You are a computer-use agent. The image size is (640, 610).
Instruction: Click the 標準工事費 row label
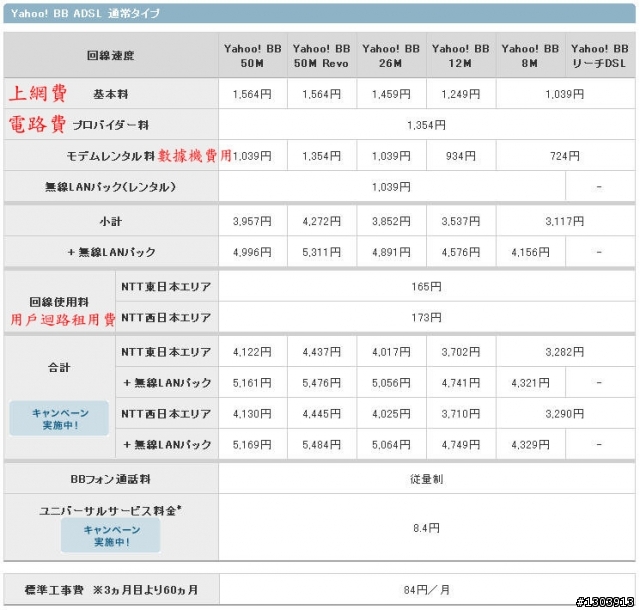click(111, 590)
